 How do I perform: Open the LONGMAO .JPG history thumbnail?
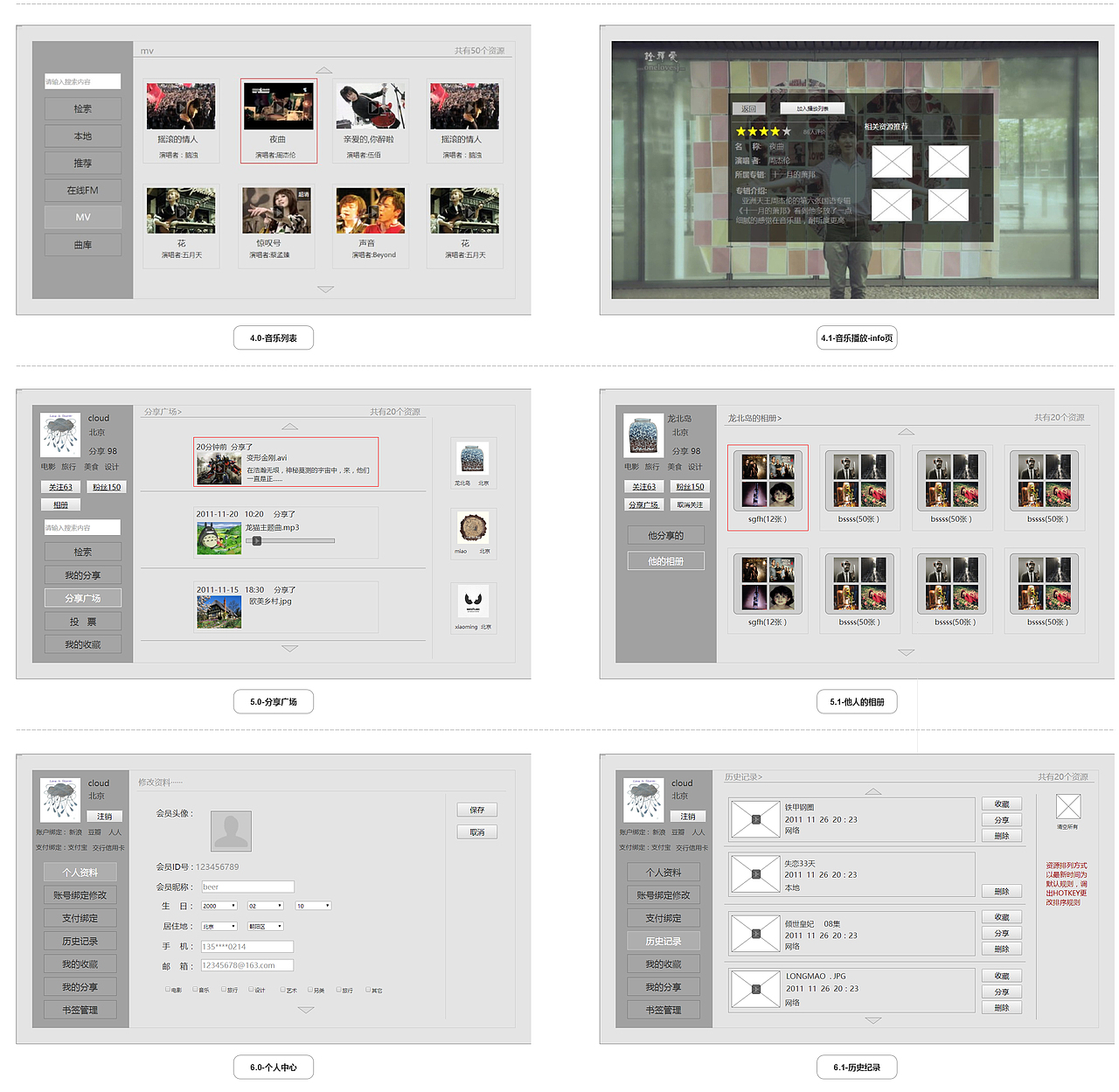(755, 990)
